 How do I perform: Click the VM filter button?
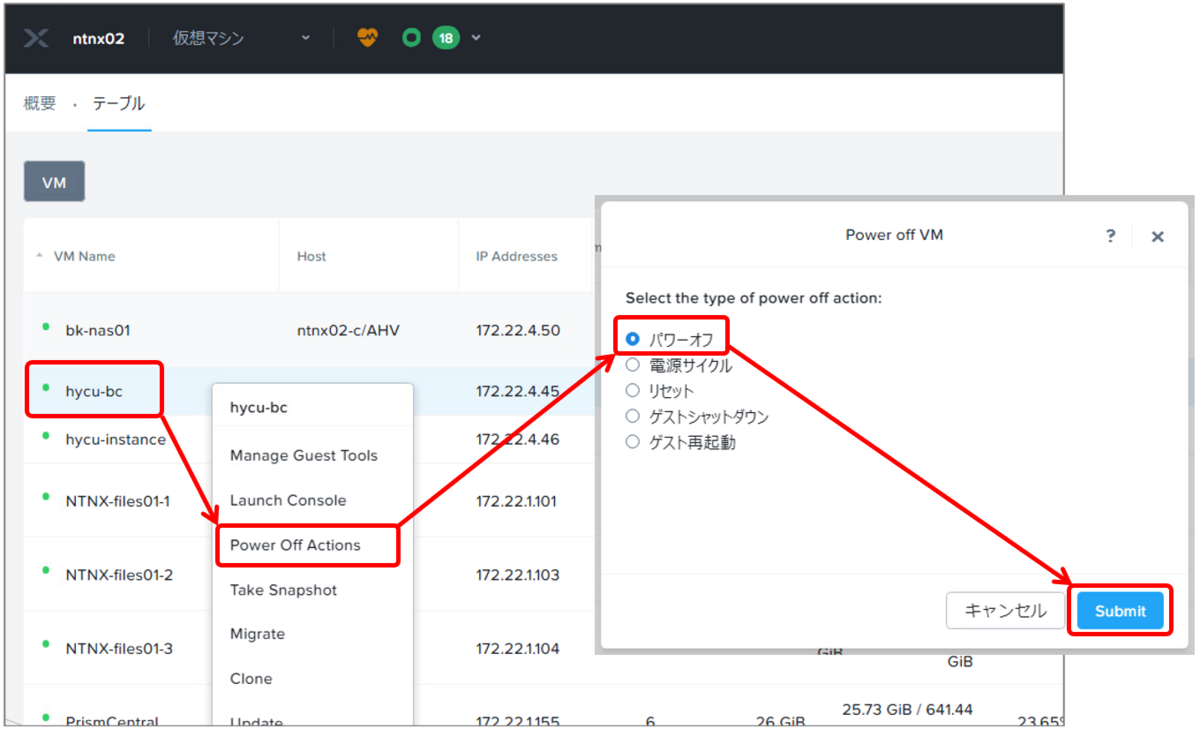click(x=54, y=182)
